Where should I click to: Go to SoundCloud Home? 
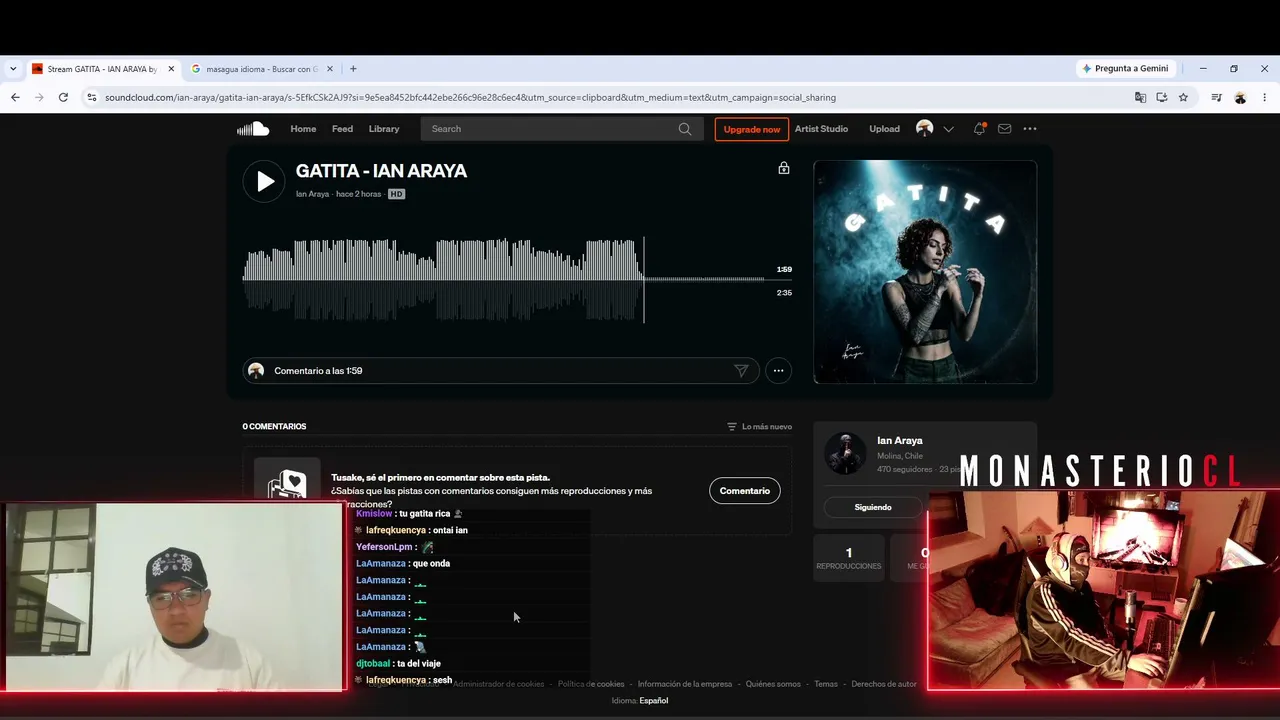click(303, 129)
